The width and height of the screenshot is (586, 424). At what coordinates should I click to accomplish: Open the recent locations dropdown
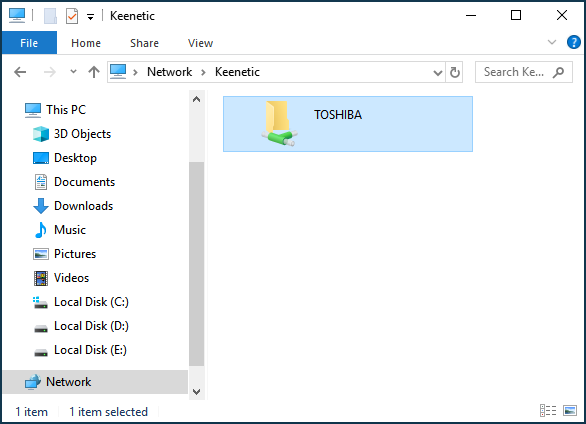coord(73,71)
